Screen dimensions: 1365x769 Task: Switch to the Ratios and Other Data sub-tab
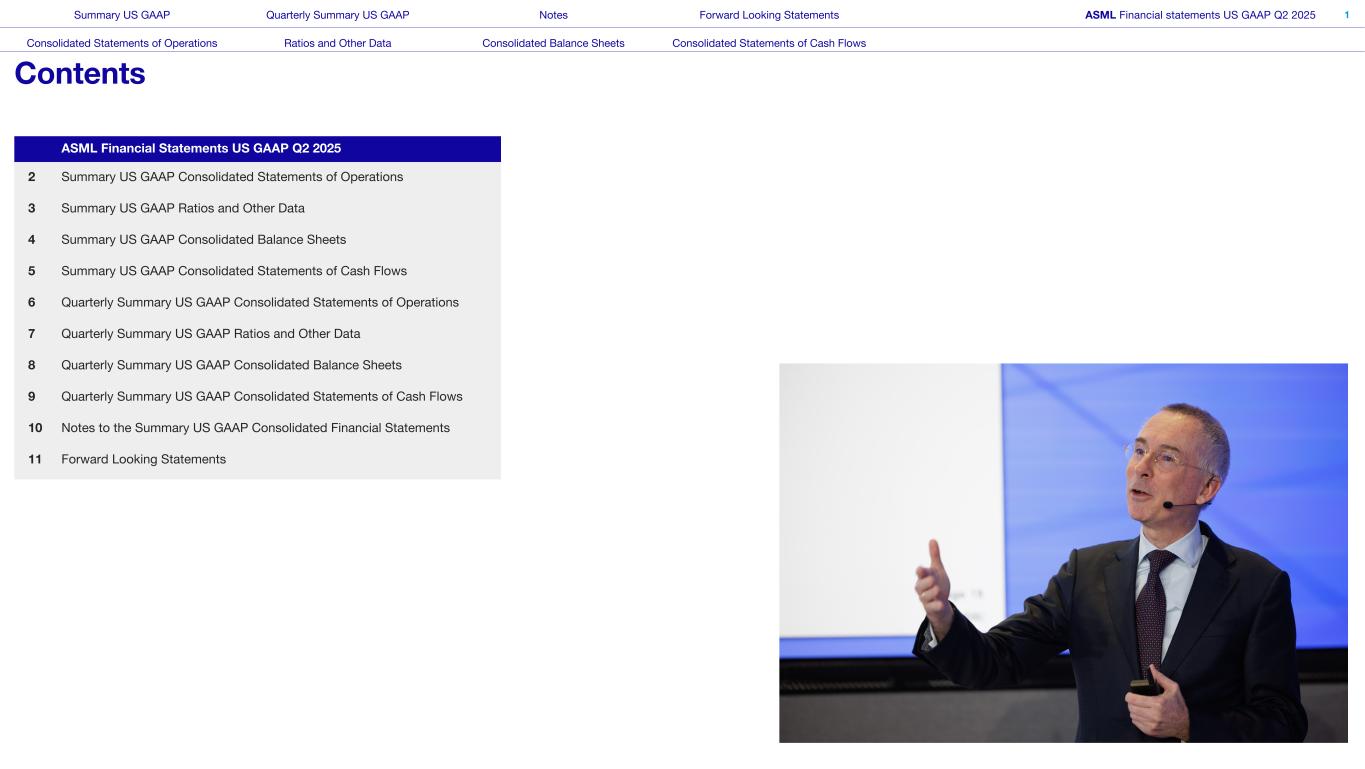[x=337, y=43]
